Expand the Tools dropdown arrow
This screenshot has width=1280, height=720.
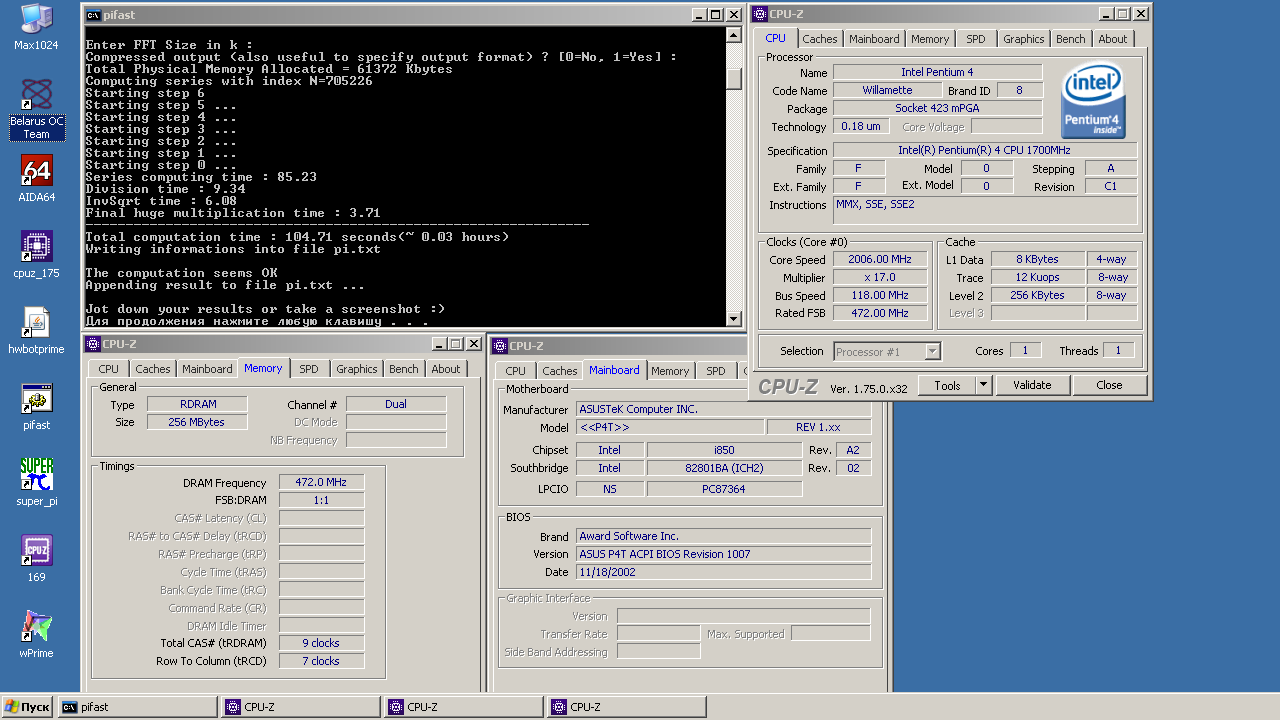(x=983, y=385)
